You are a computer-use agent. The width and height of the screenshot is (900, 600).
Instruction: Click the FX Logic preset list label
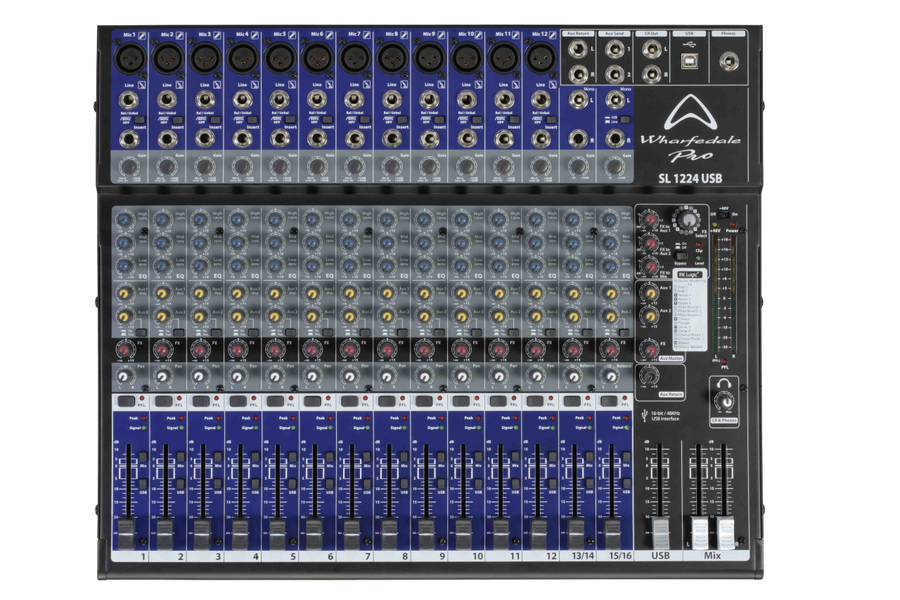tap(689, 274)
